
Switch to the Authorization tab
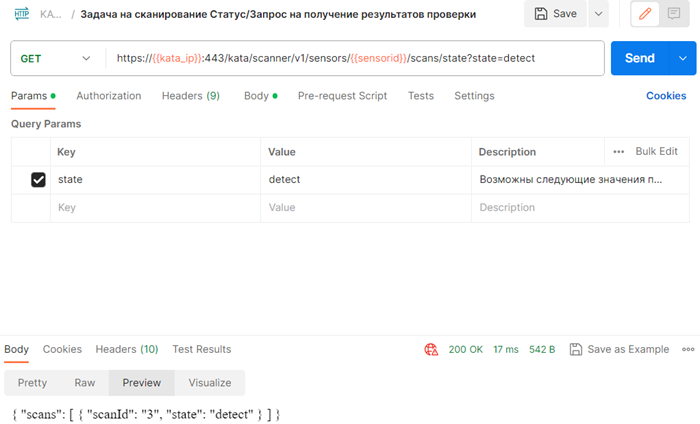[109, 96]
